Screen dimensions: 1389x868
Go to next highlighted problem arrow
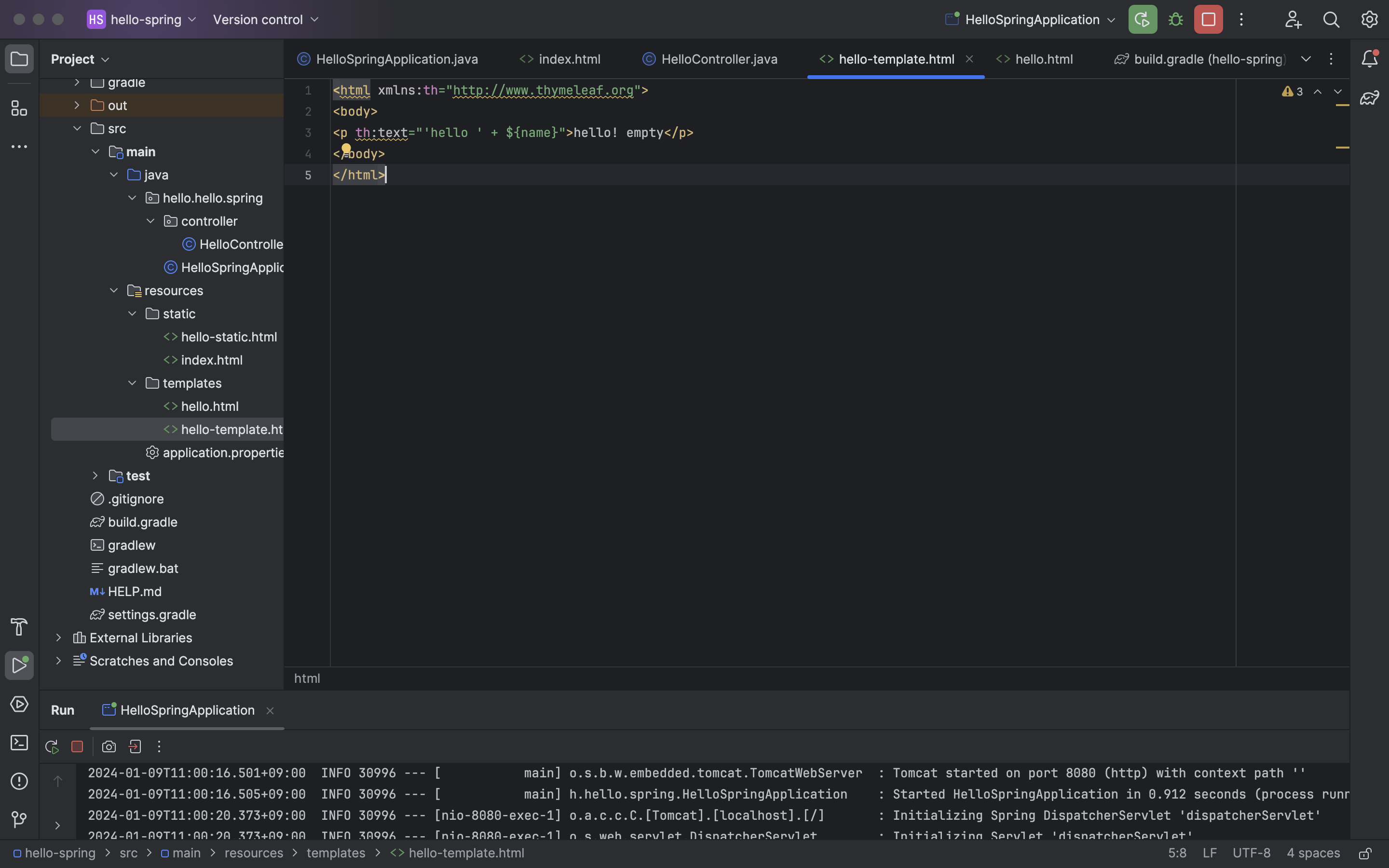coord(1338,92)
